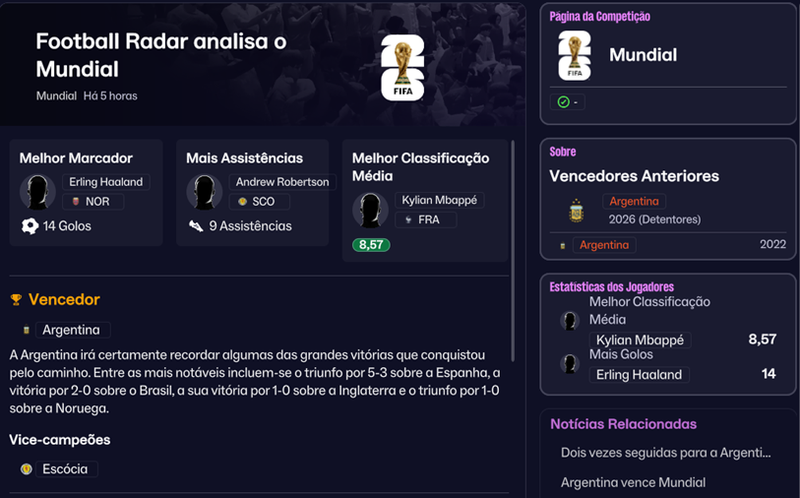Open the Argentina 2022 previous winner entry
The height and width of the screenshot is (498, 800).
tap(604, 245)
